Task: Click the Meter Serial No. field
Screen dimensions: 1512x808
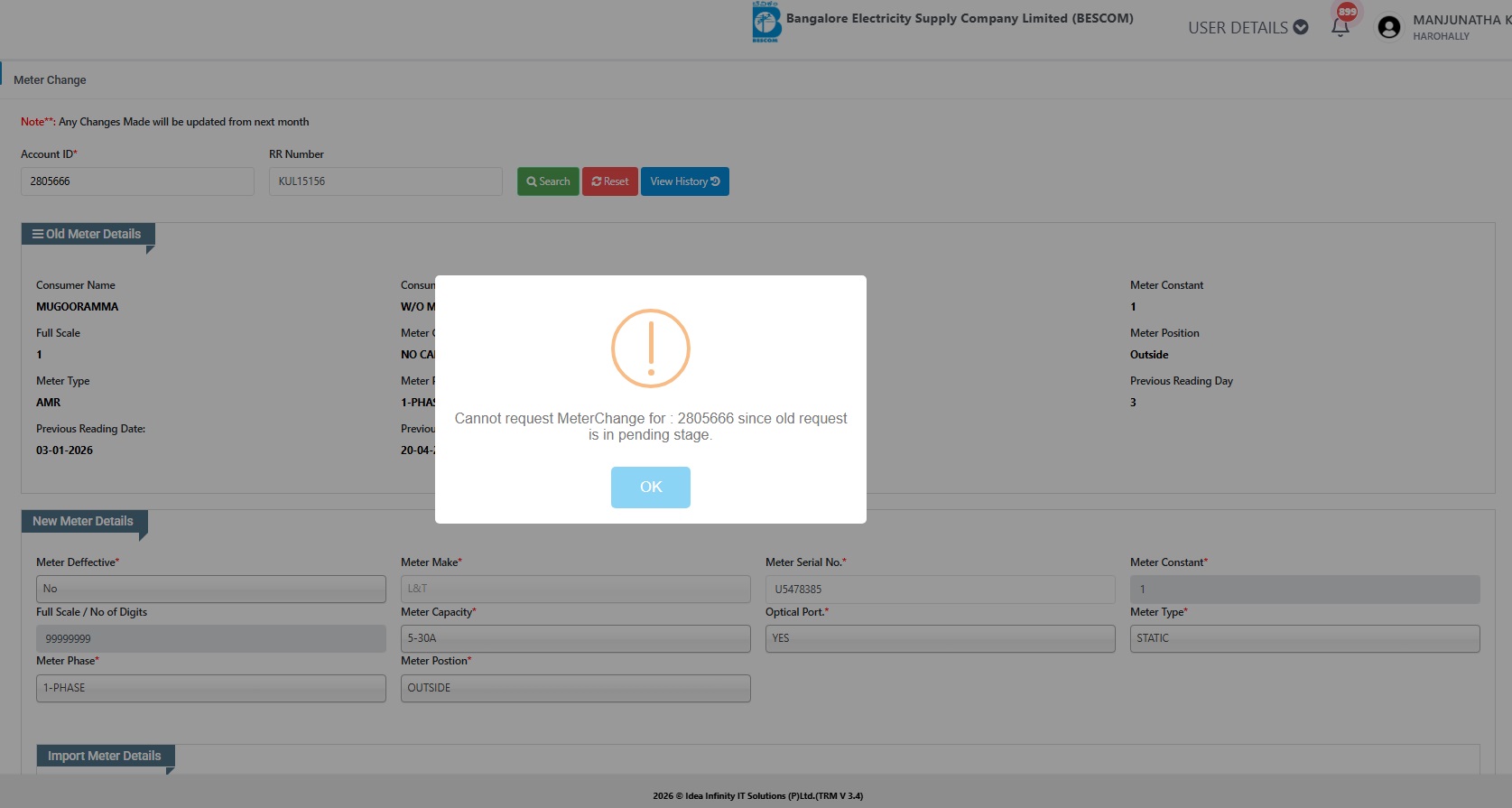Action: pos(940,590)
